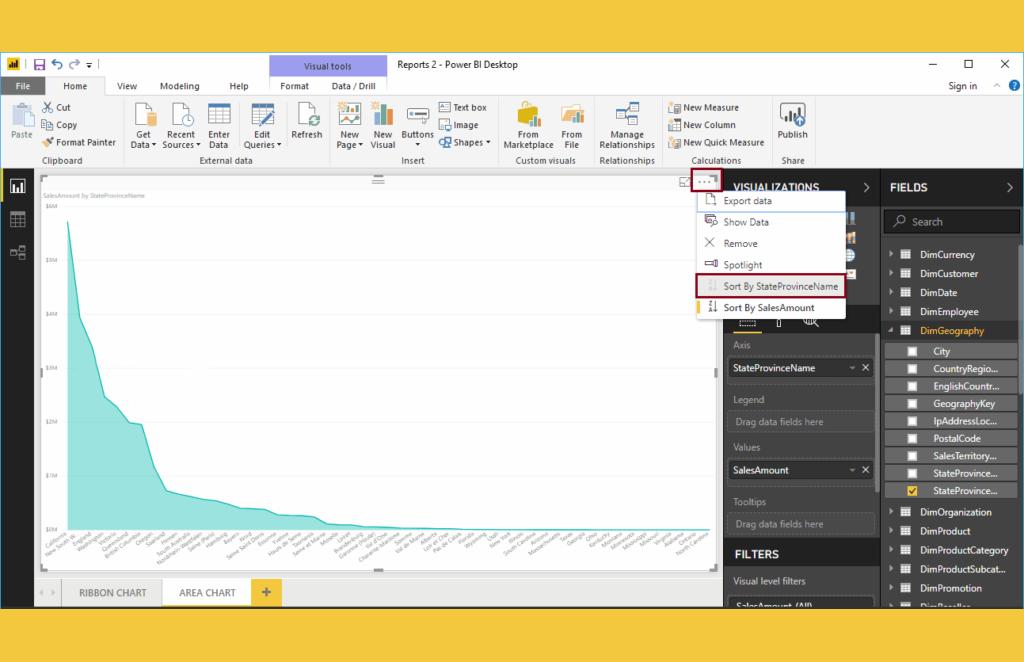1024x662 pixels.
Task: Undo the last action
Action: tap(57, 64)
